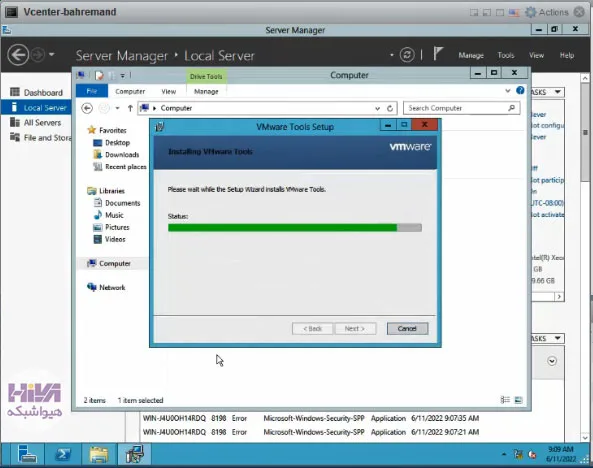Click the Explorer help question mark icon
The width and height of the screenshot is (593, 468).
520,90
